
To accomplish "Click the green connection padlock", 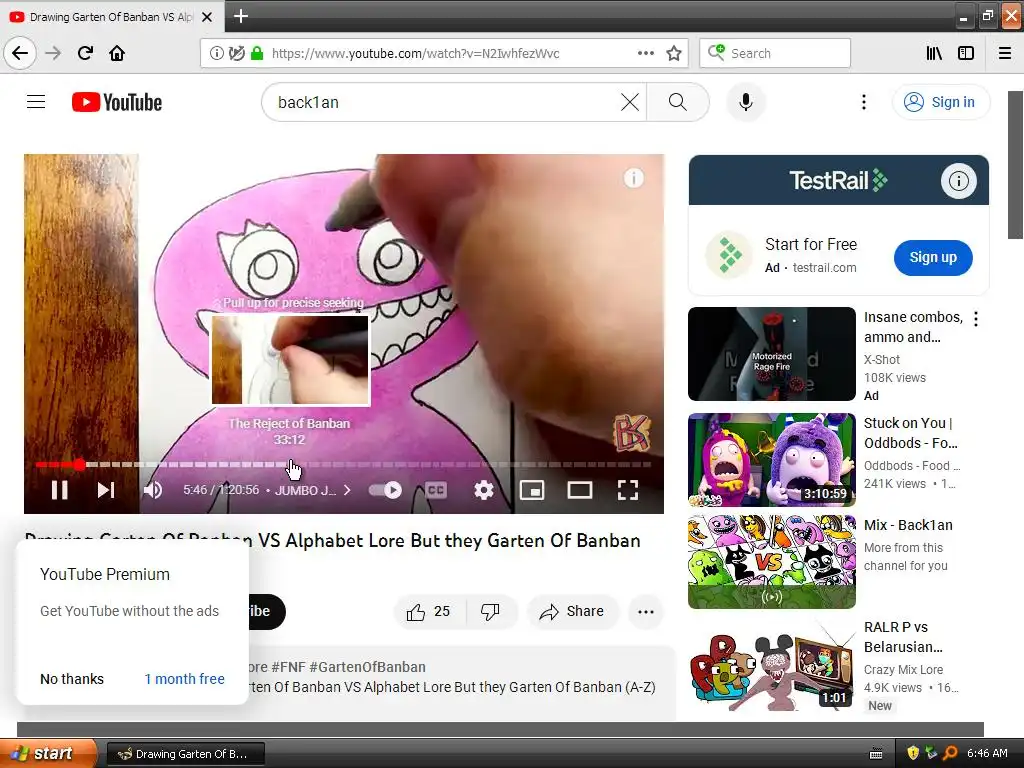I will coord(257,53).
